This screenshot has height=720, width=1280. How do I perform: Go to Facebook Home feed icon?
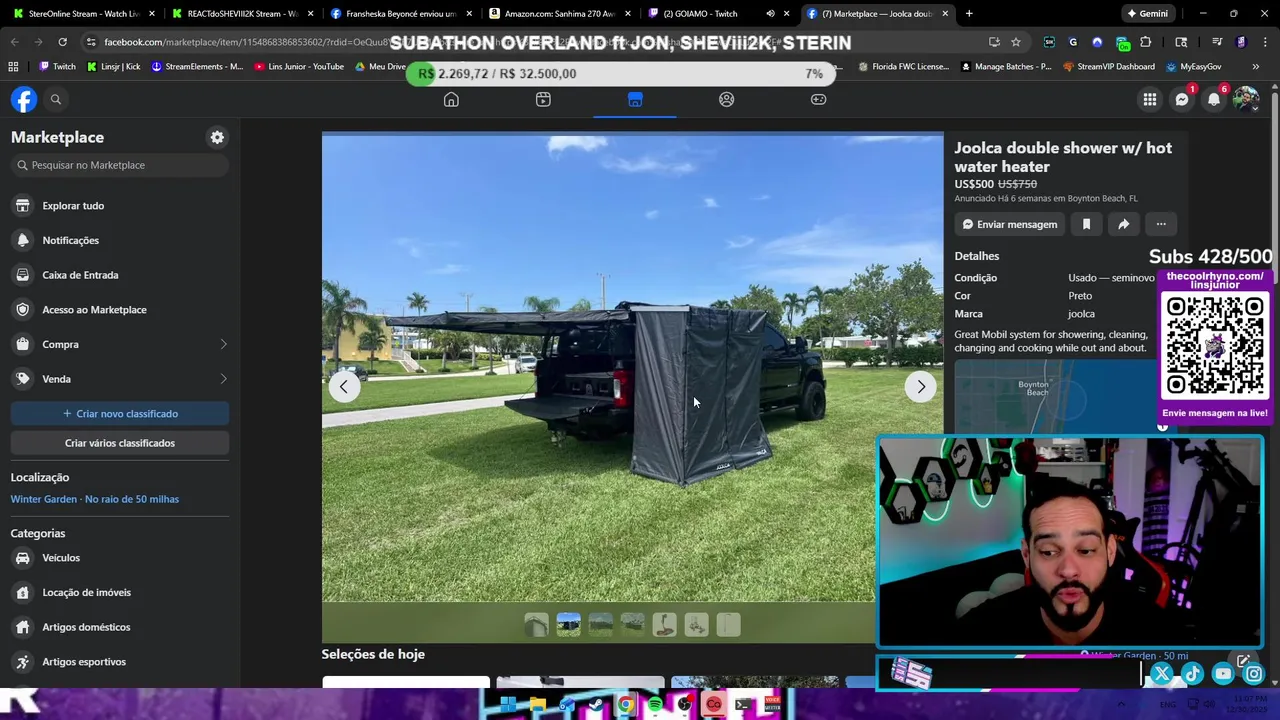tap(451, 99)
